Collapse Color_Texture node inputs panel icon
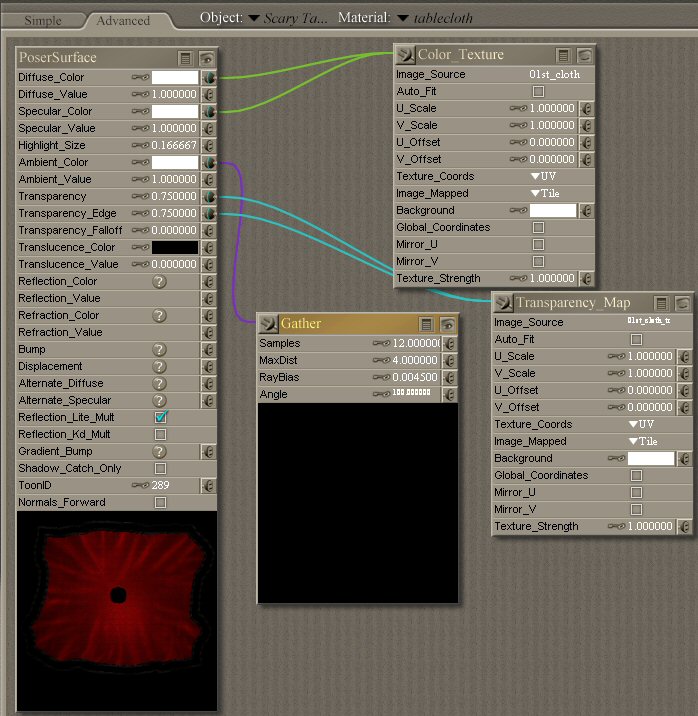The height and width of the screenshot is (716, 698). [563, 55]
